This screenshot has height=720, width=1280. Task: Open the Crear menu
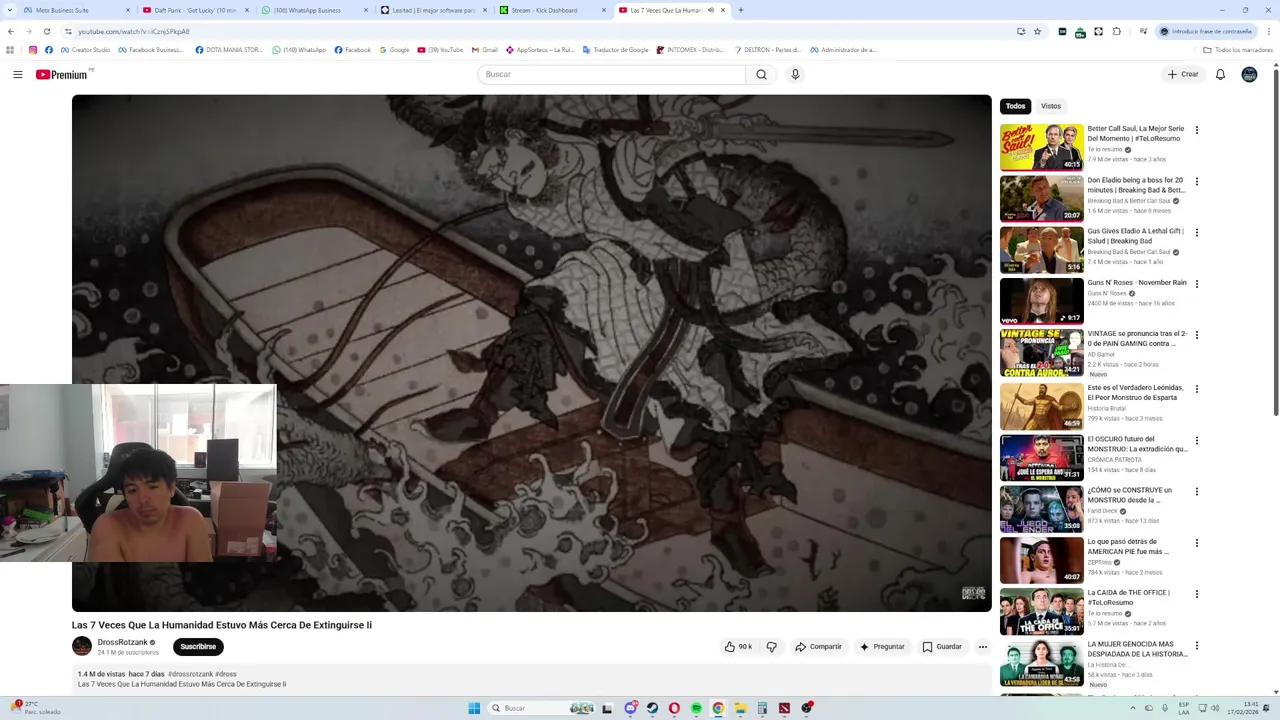coord(1182,74)
